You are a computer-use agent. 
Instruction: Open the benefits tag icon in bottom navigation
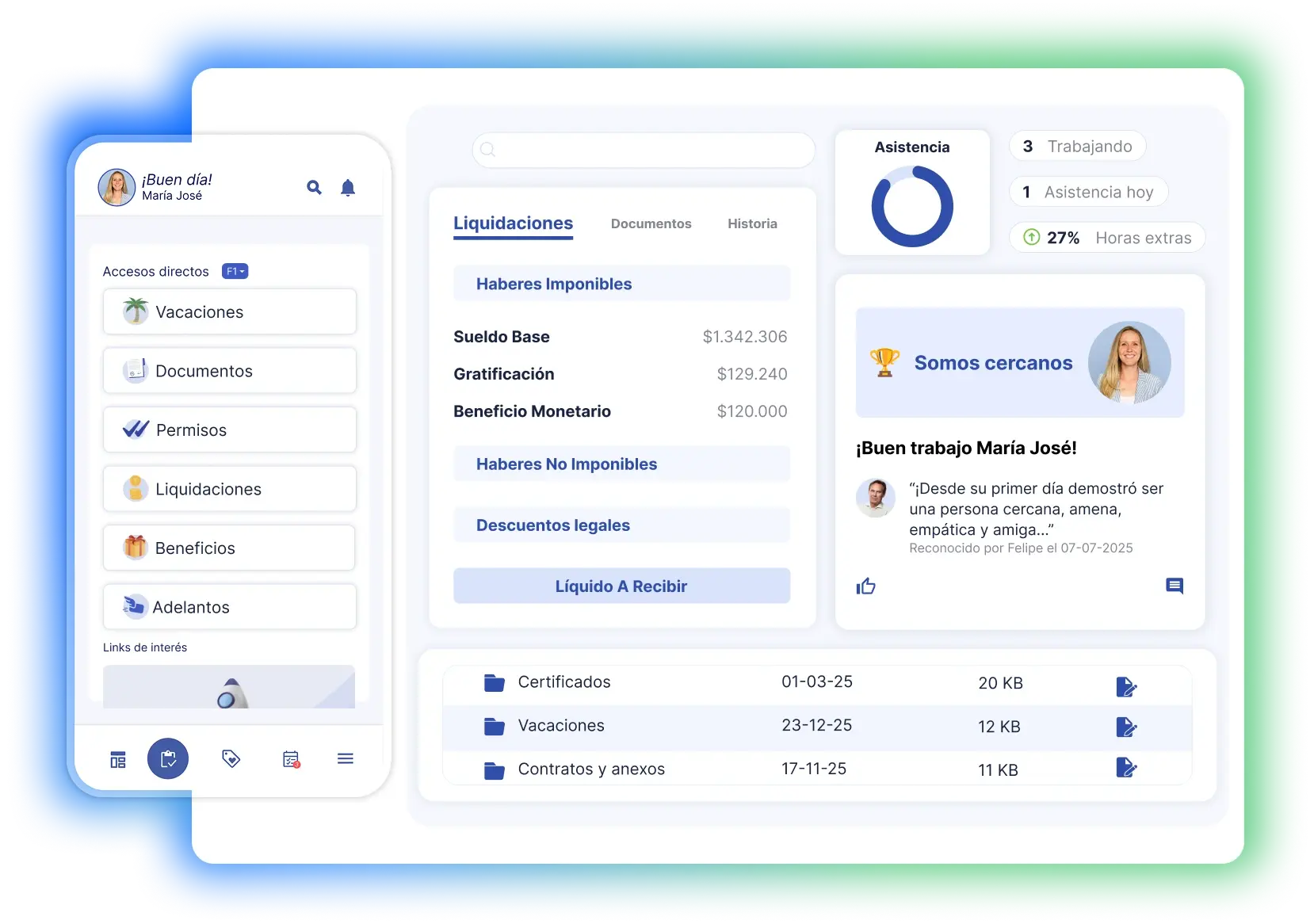tap(231, 758)
